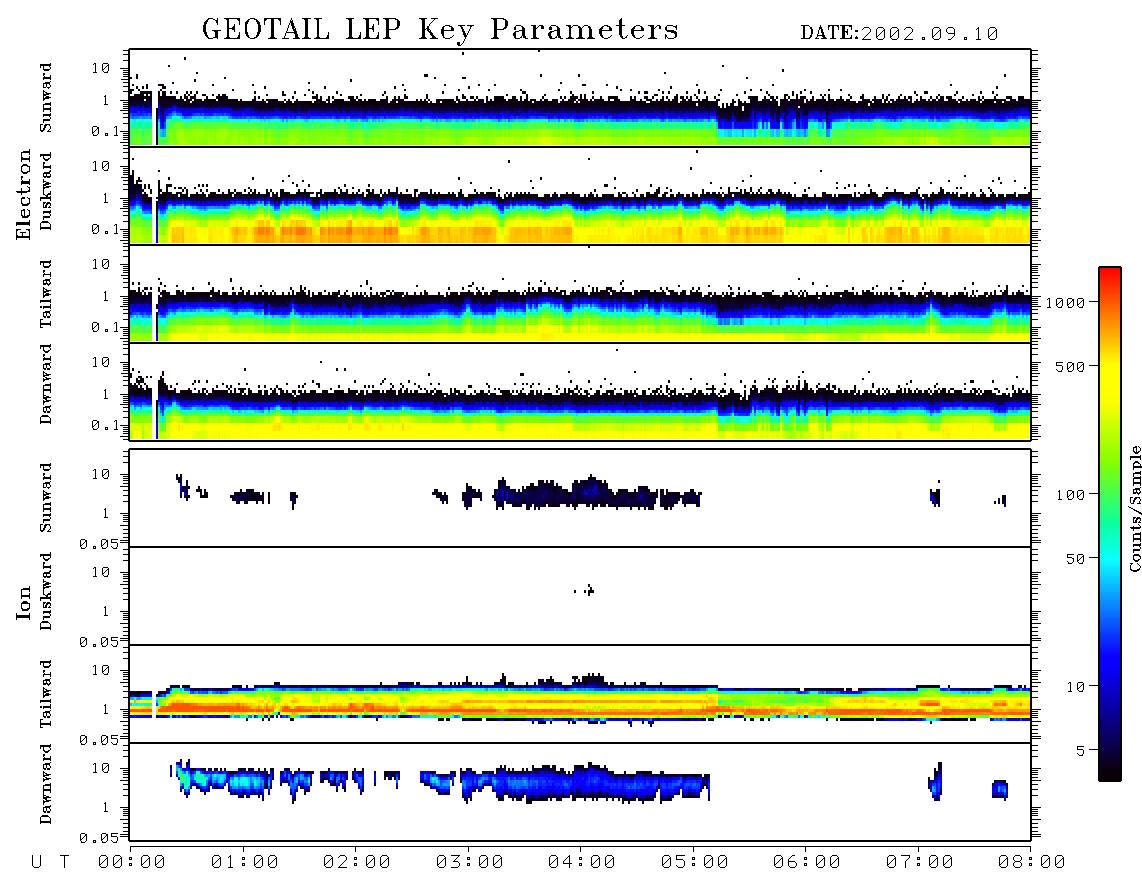Click the U T time axis label
Viewport: 1142px width, 880px height.
tap(50, 862)
